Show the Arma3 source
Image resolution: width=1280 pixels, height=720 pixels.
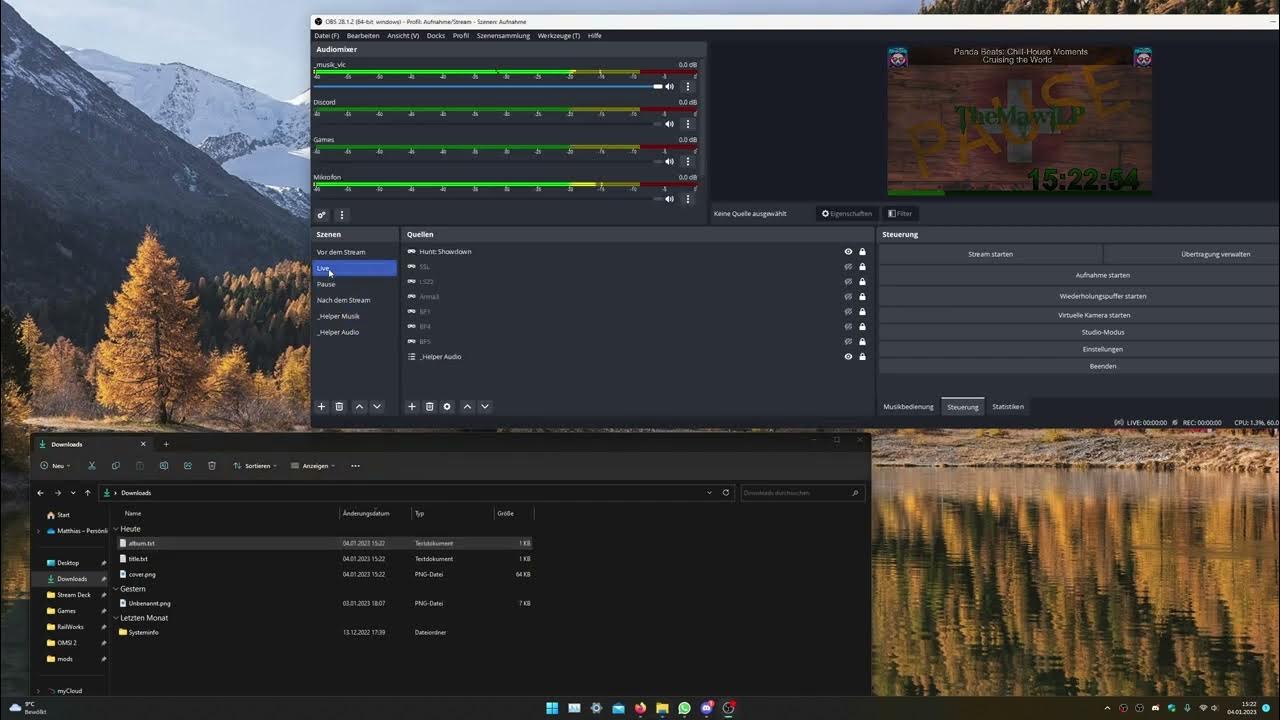click(848, 297)
